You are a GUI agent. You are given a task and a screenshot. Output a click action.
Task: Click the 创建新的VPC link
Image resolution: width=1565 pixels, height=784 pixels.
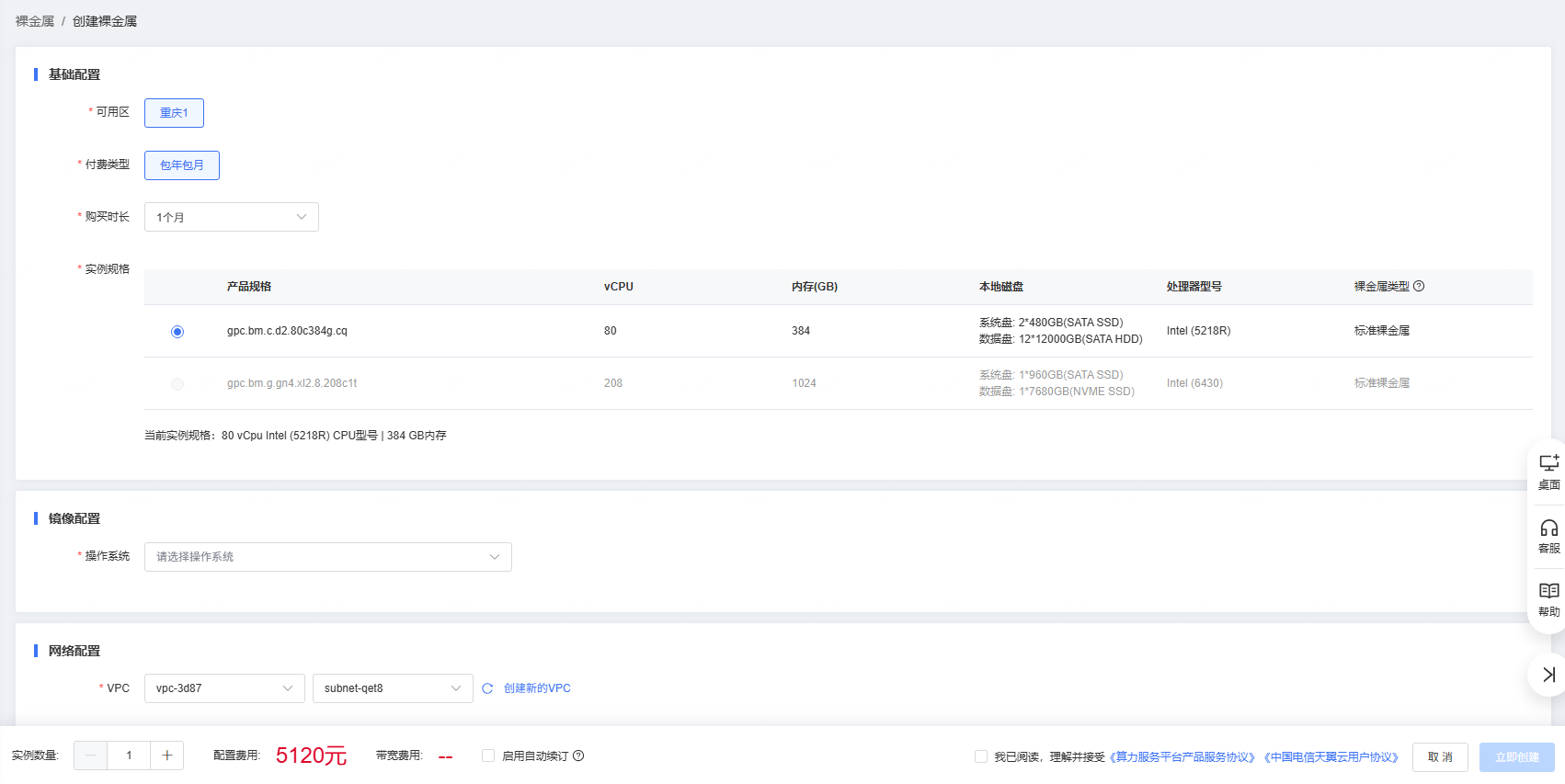537,688
